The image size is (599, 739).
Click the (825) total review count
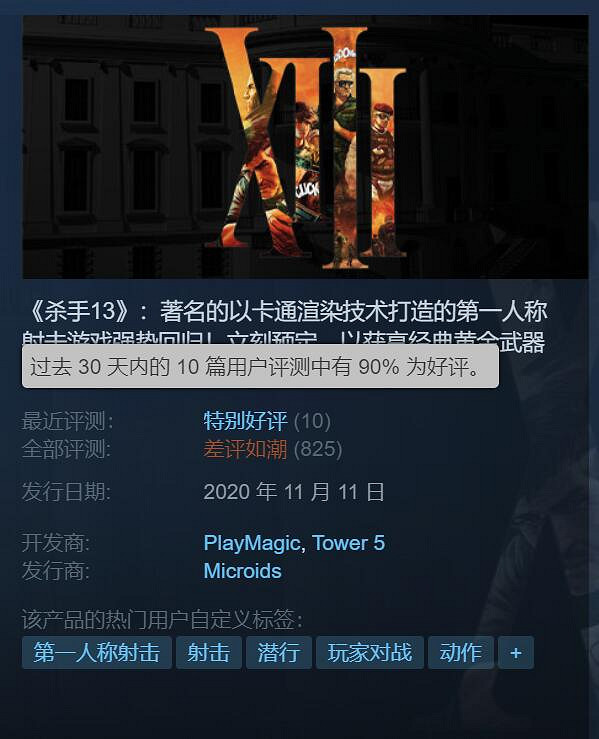[x=318, y=449]
